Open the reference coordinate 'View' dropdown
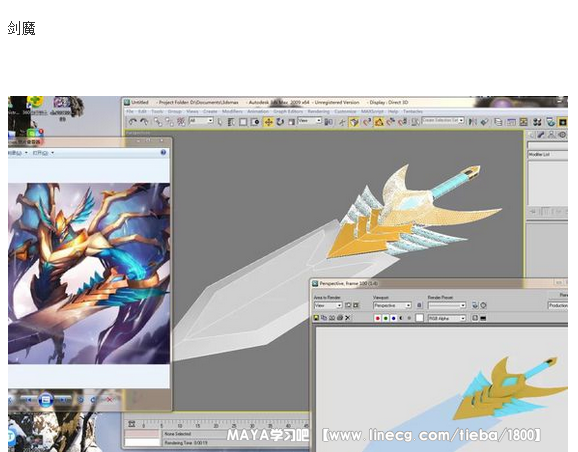Image resolution: width=578 pixels, height=452 pixels. click(x=310, y=121)
